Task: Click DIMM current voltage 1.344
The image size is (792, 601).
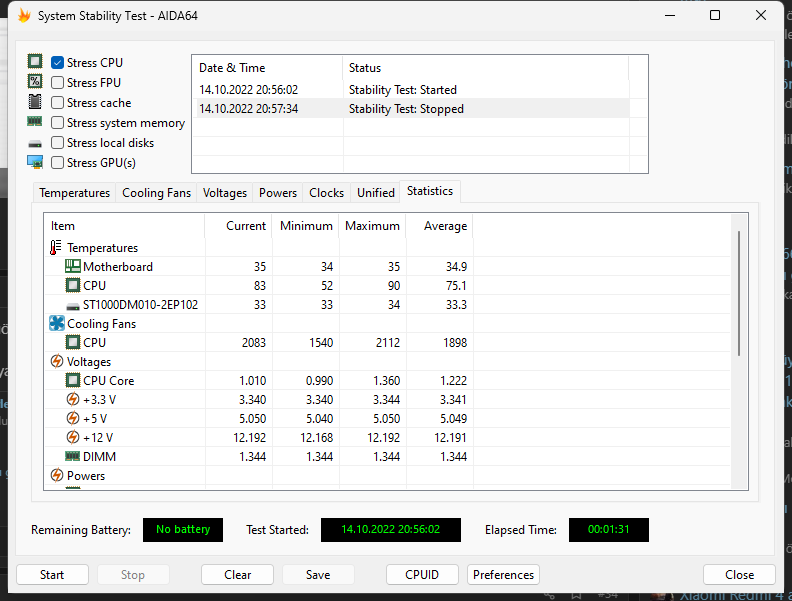Action: click(x=252, y=457)
